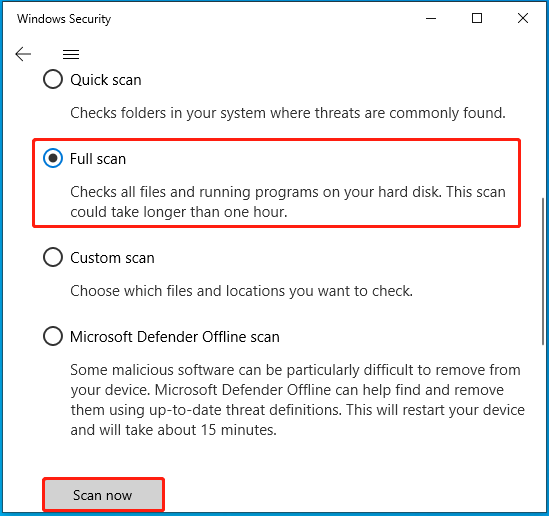Select the Quick scan radio circle
This screenshot has height=516, width=549.
(x=53, y=79)
